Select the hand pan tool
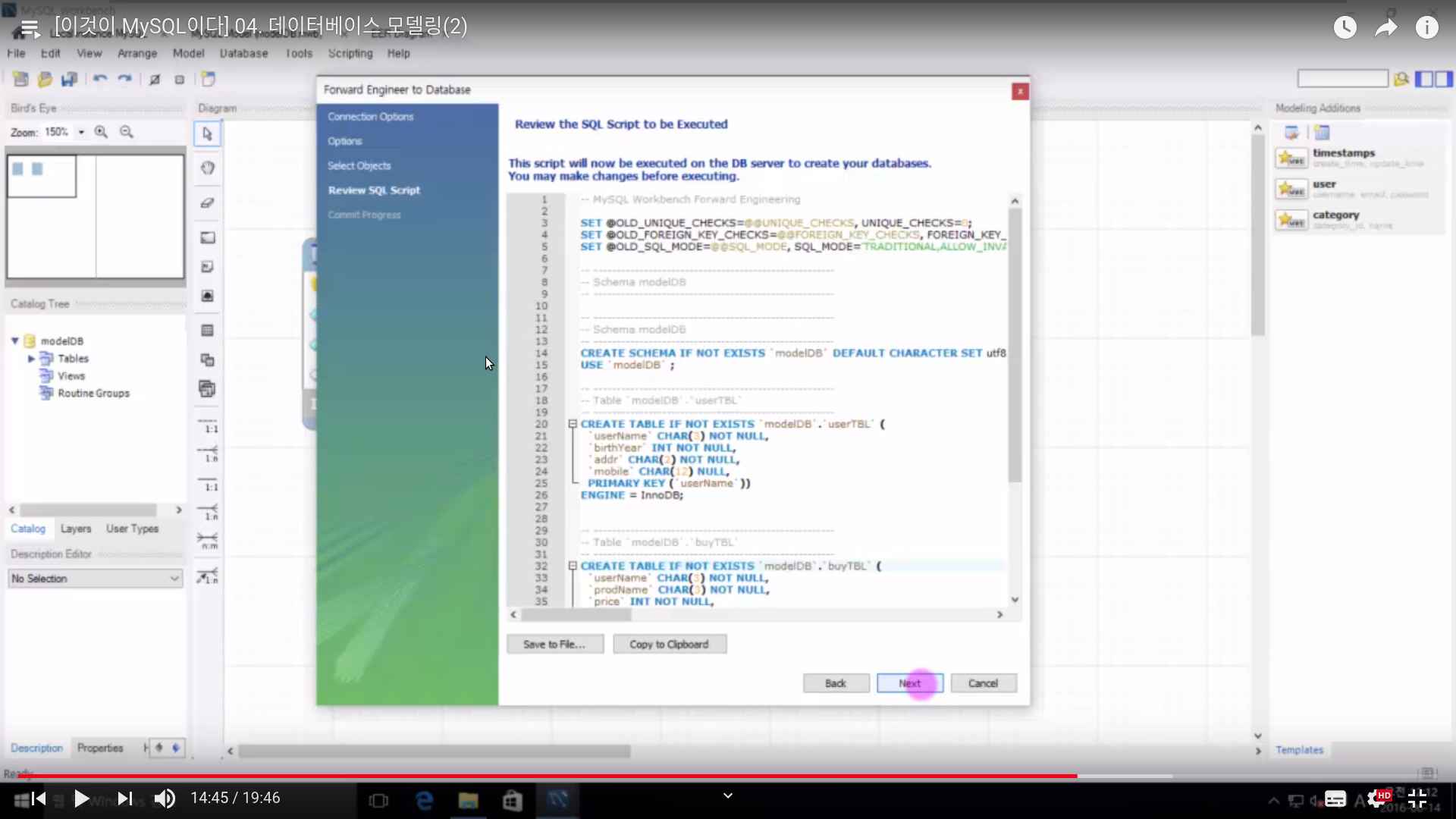The width and height of the screenshot is (1456, 819). point(207,168)
